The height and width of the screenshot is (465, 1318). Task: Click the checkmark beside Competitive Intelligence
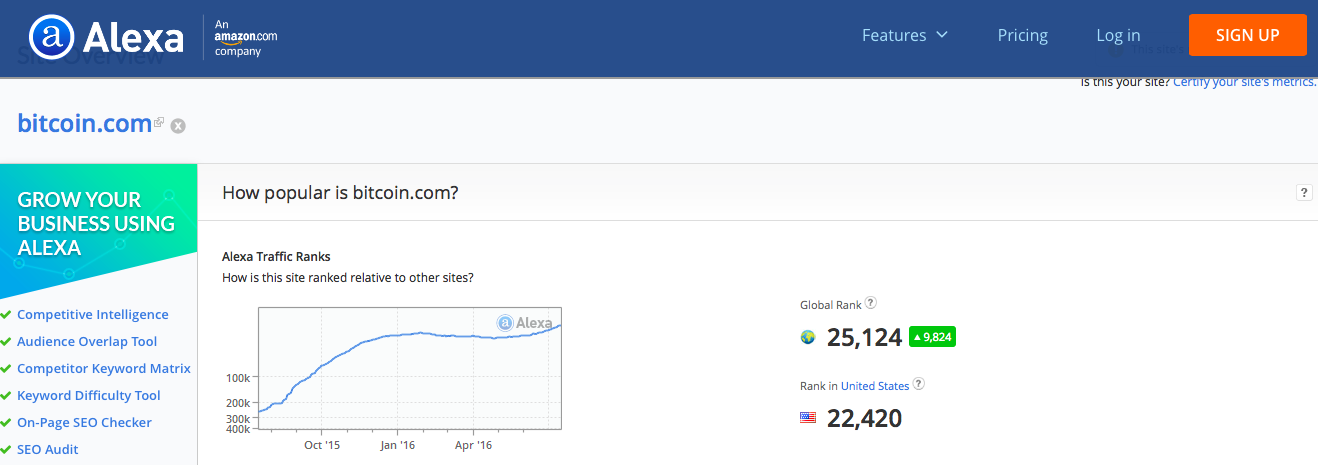tap(6, 314)
